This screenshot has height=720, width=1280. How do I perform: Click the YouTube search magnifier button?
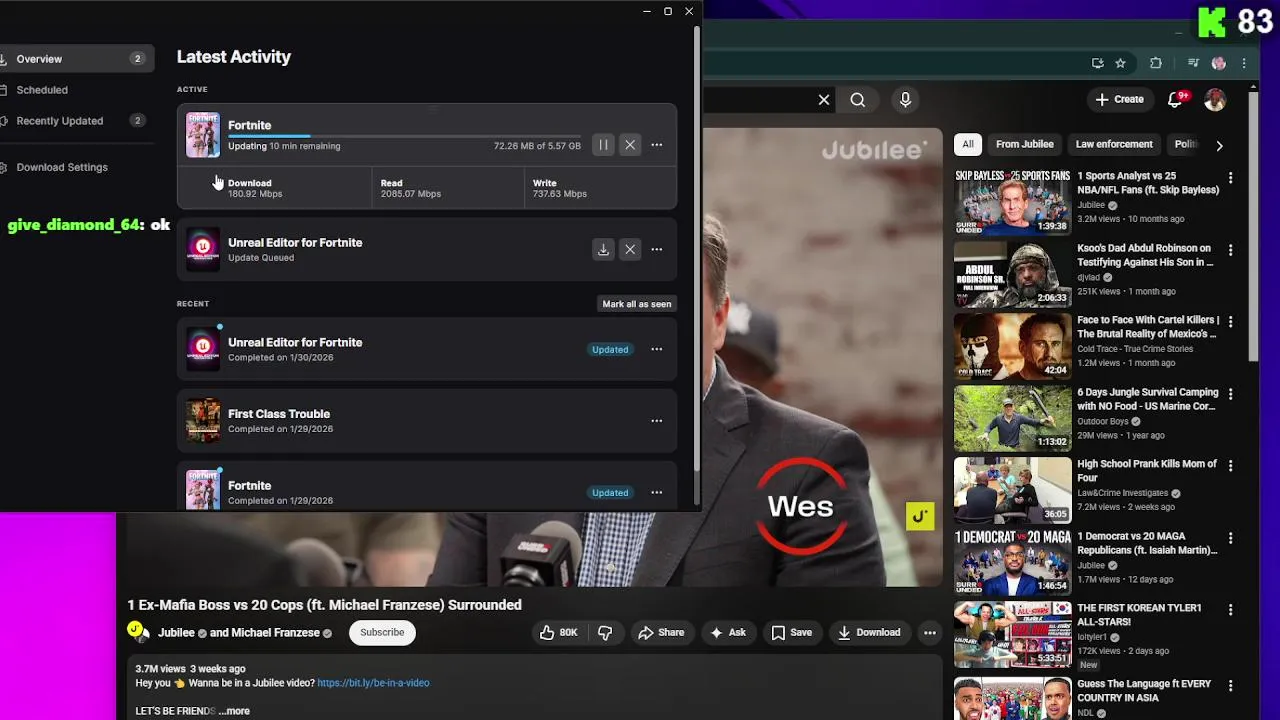[858, 100]
